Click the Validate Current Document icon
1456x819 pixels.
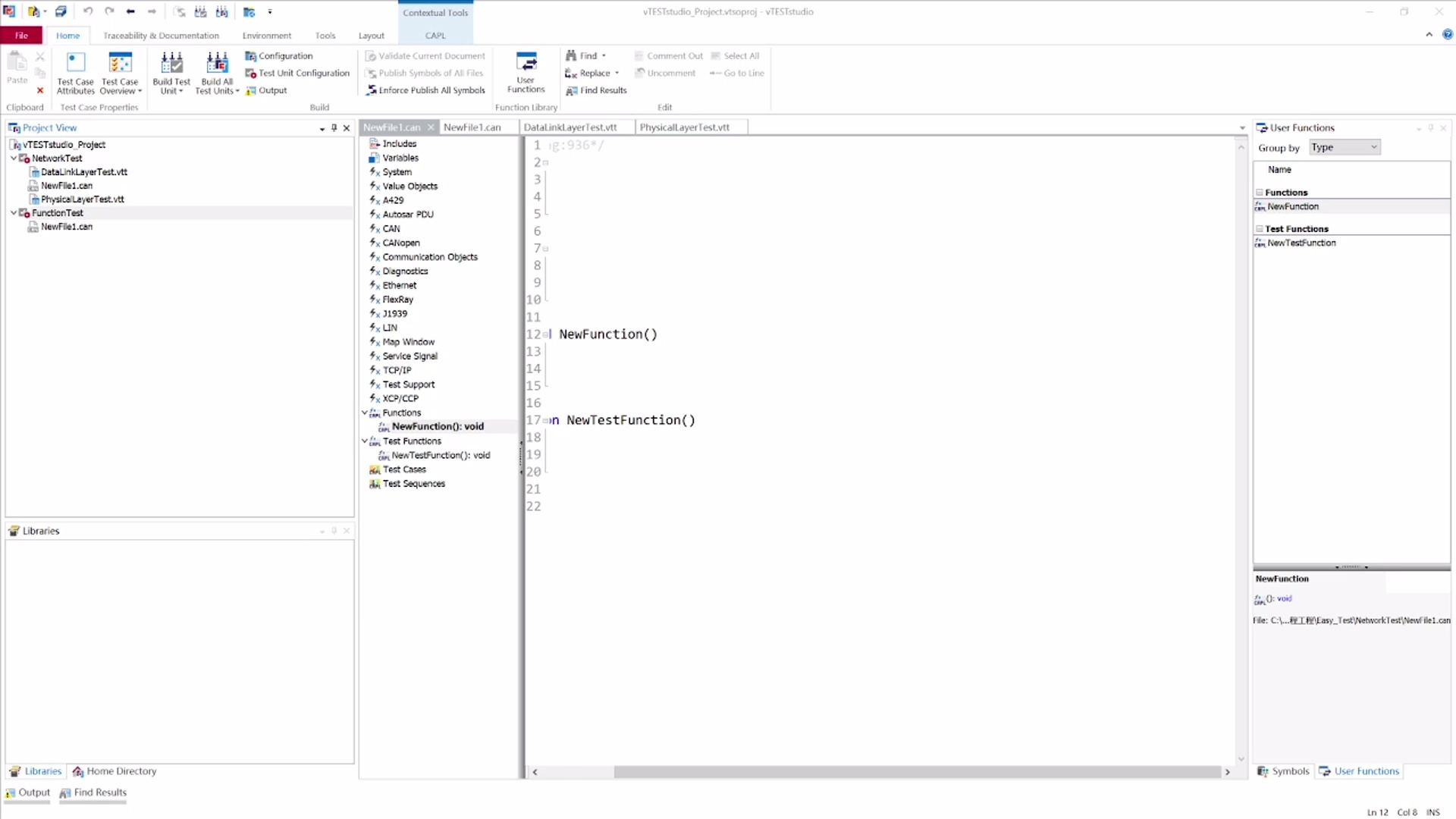coord(425,55)
